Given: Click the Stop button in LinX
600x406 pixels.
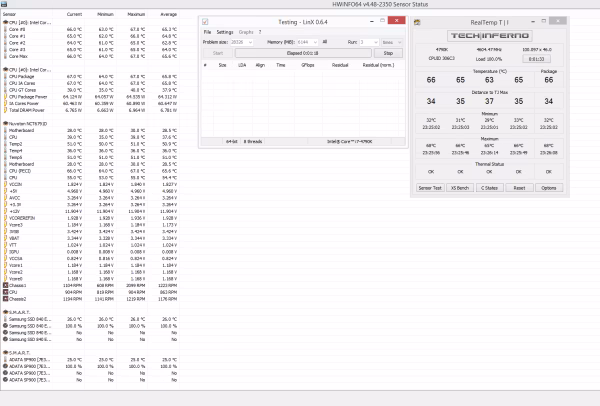Looking at the screenshot, I should tap(388, 53).
